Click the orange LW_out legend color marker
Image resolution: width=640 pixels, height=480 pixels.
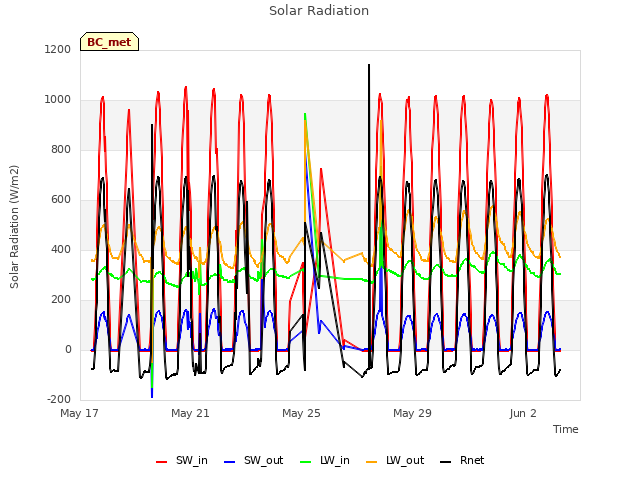[372, 462]
